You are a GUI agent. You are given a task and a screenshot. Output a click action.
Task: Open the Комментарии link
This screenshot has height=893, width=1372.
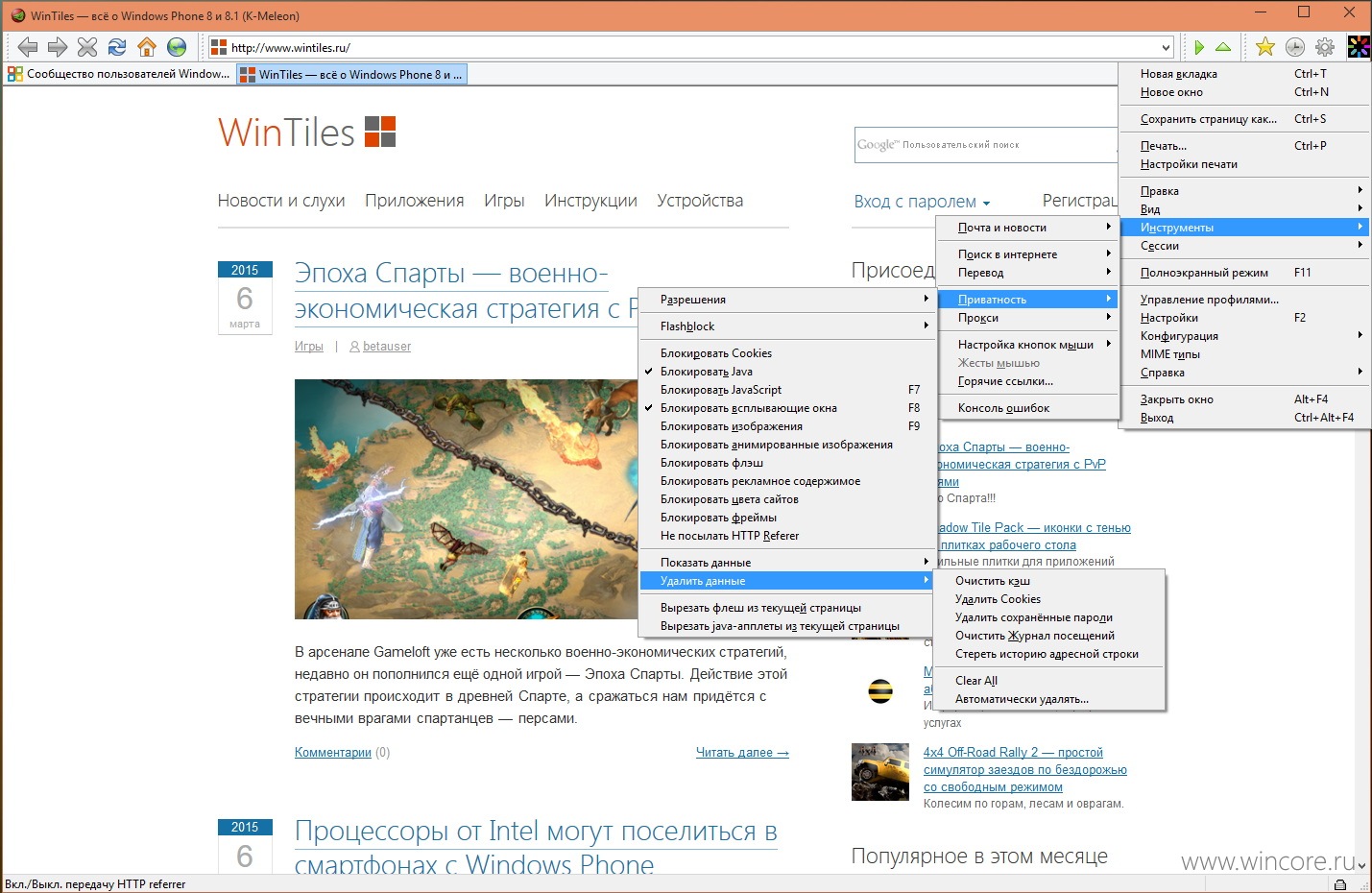coord(333,753)
